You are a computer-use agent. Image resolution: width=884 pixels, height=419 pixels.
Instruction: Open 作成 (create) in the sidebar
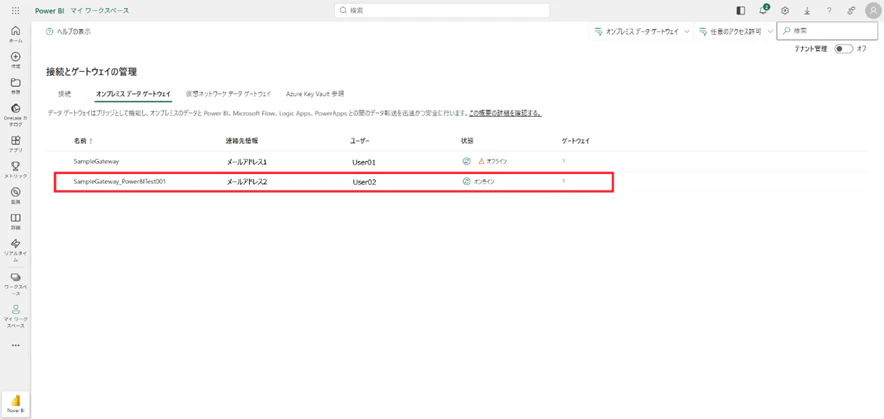tap(16, 60)
